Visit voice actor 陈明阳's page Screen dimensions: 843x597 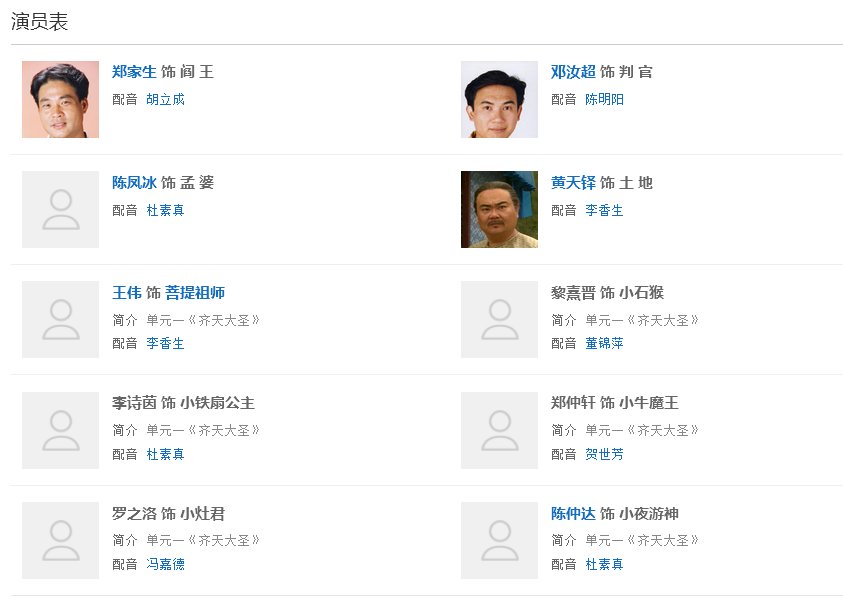(x=604, y=100)
